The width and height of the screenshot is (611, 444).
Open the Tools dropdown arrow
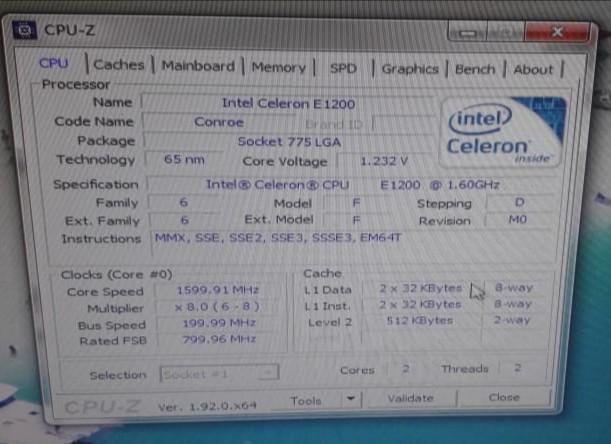pos(351,399)
